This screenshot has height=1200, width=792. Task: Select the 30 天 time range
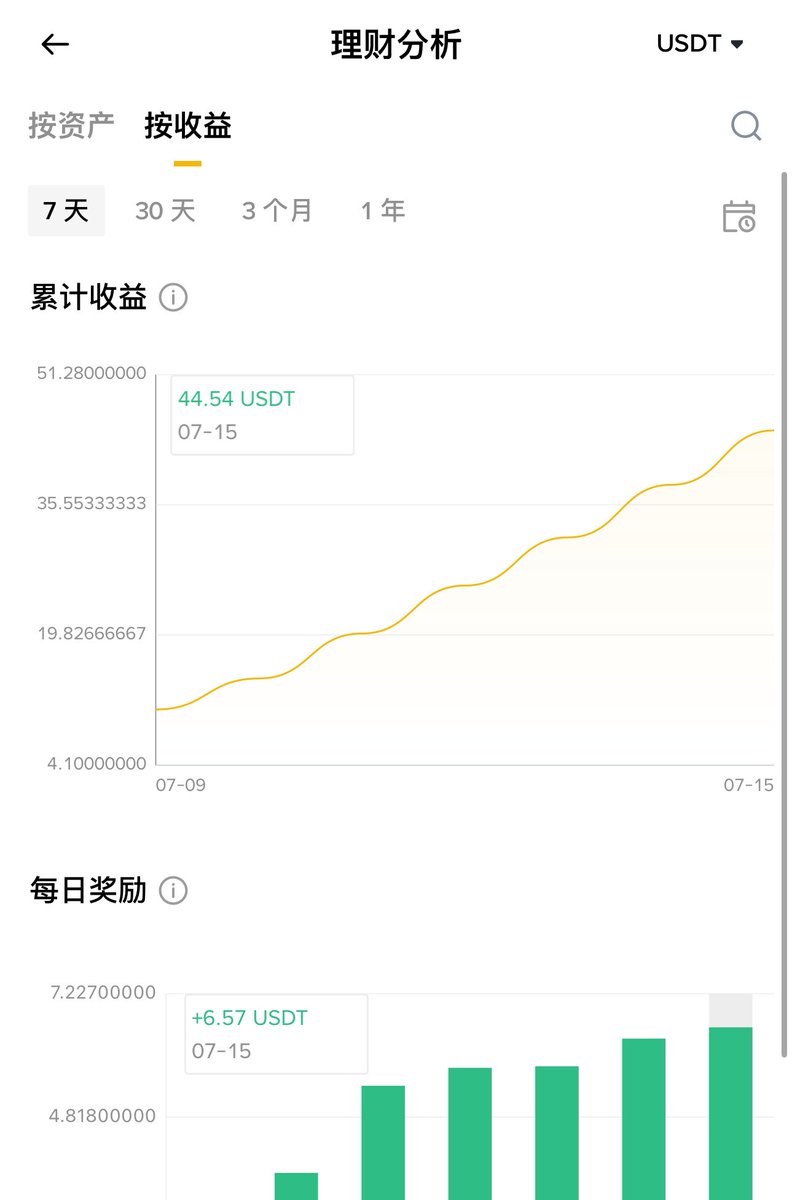click(x=165, y=211)
